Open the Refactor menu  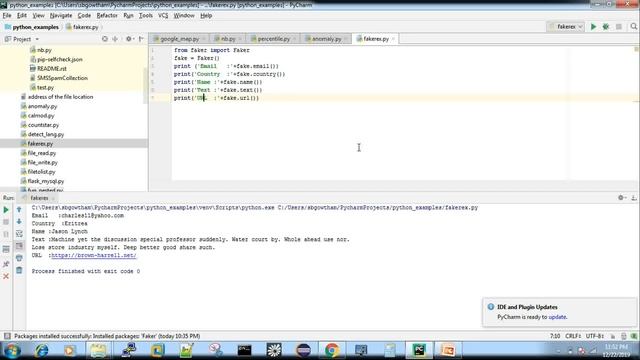[107, 16]
